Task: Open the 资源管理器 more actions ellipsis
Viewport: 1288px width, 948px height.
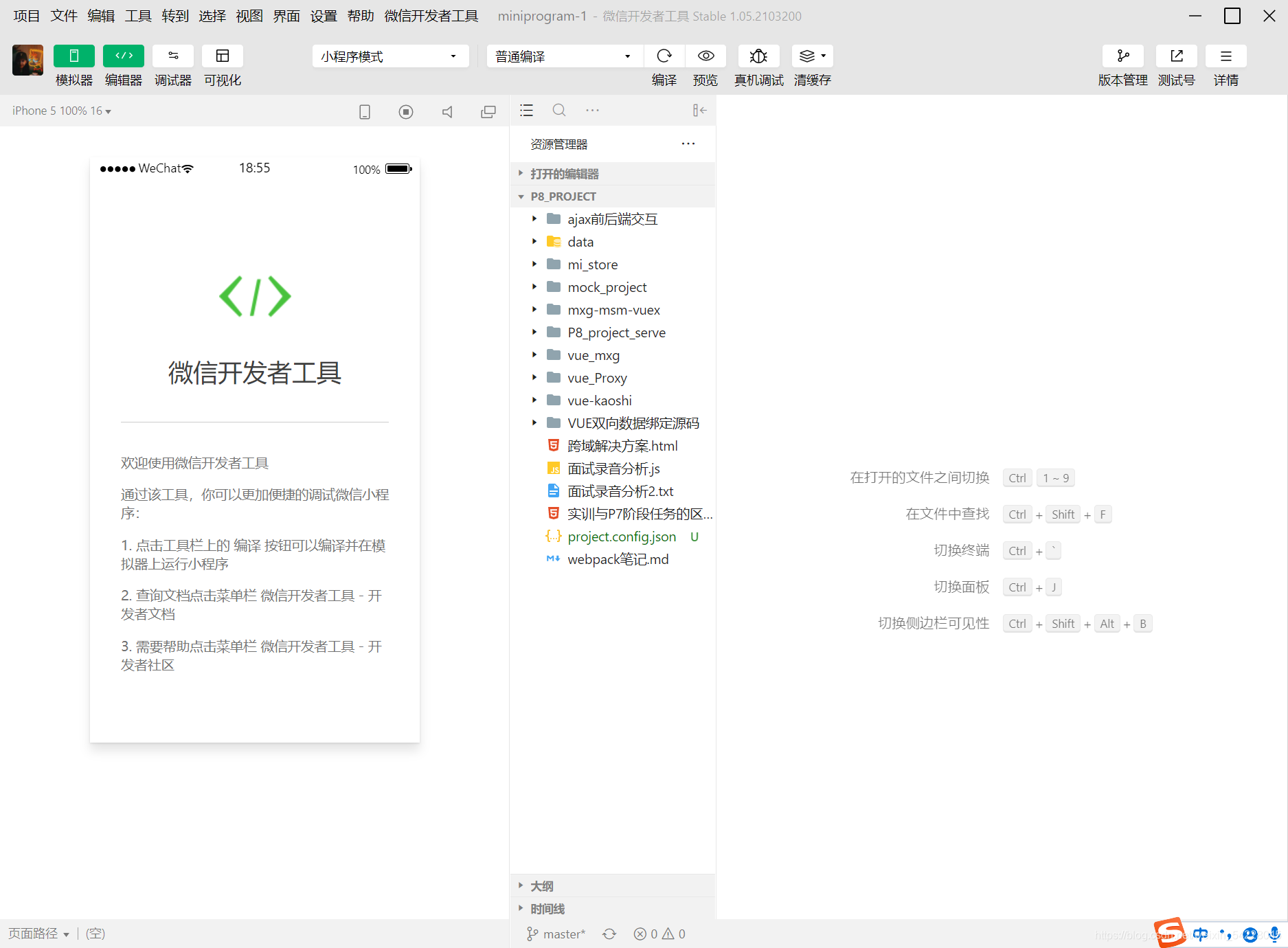Action: [x=688, y=144]
